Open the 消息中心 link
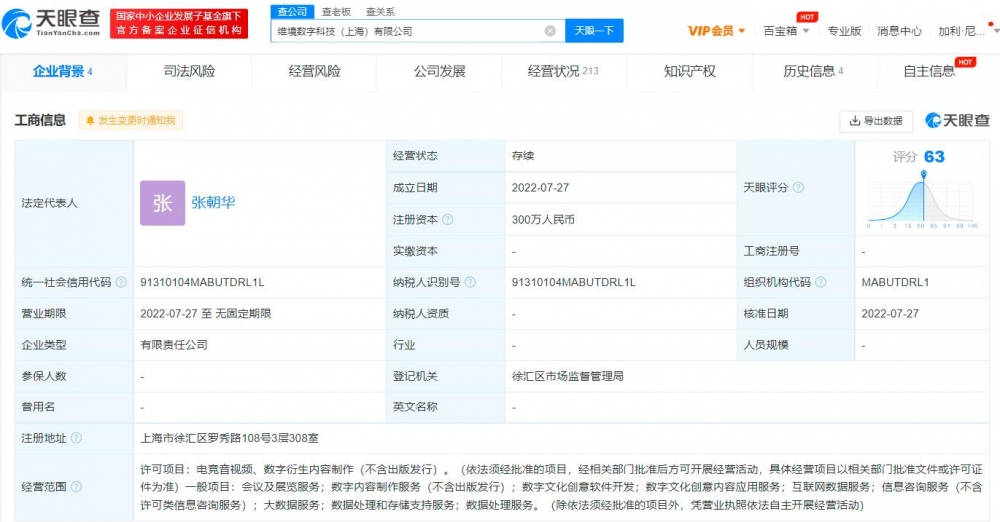This screenshot has width=1000, height=522. 899,31
